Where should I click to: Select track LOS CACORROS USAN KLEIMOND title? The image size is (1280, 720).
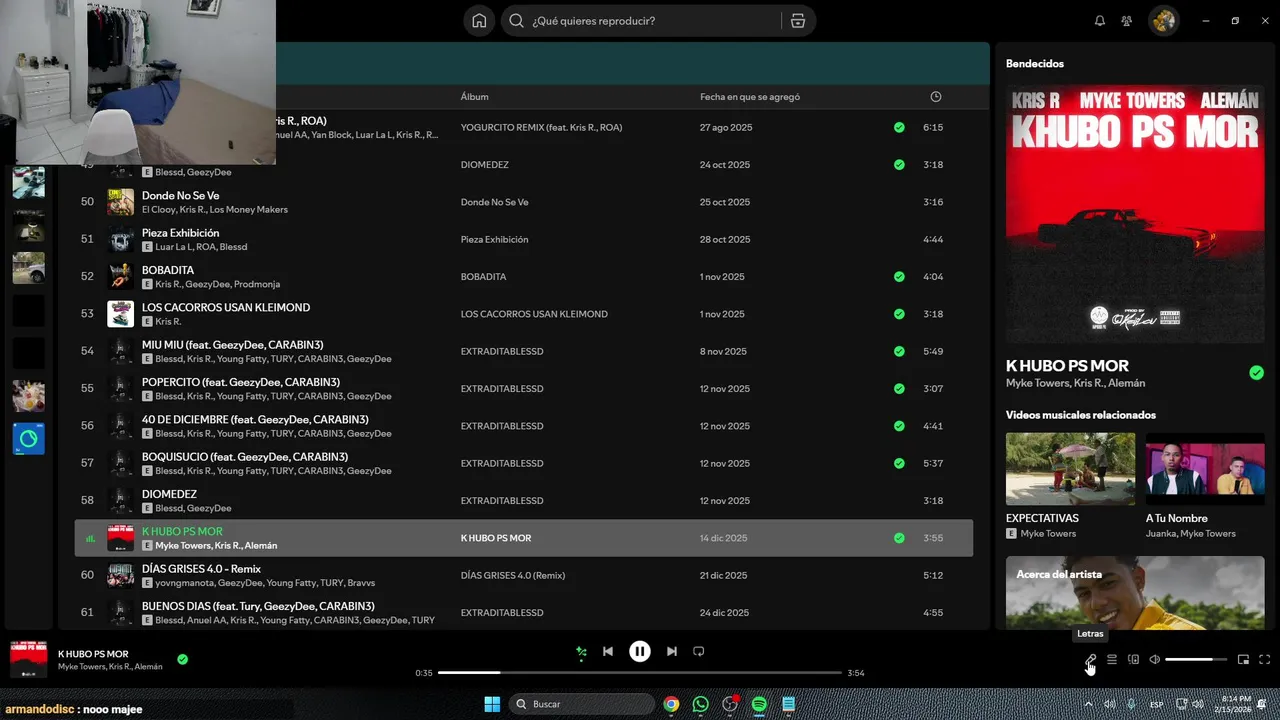(226, 308)
